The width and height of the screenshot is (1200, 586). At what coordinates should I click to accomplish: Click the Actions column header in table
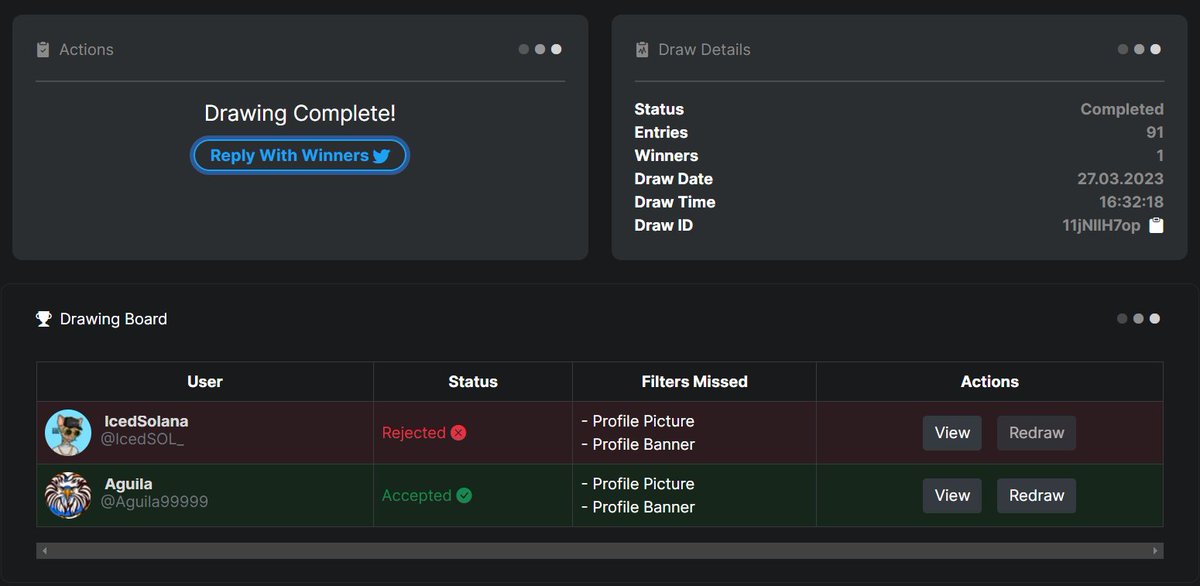(x=990, y=382)
